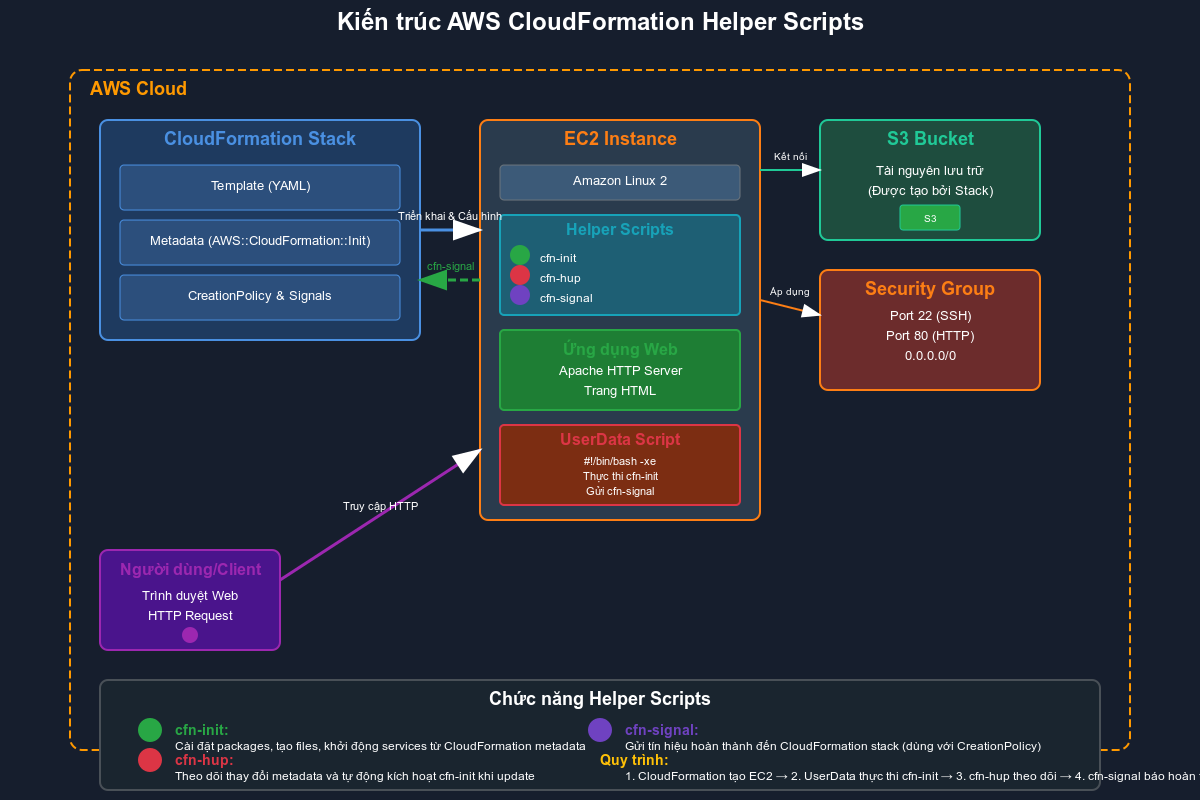Screen dimensions: 1200x800
Task: Select the CreationPolicy & Signals box
Action: [x=260, y=297]
